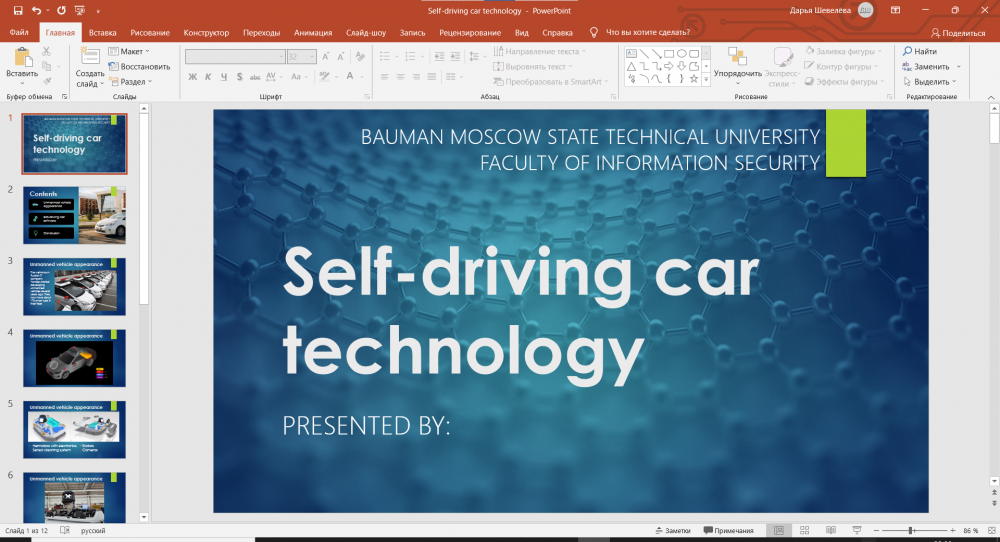The height and width of the screenshot is (542, 1000).
Task: Decrease font size with smaller A icon
Action: click(x=341, y=57)
